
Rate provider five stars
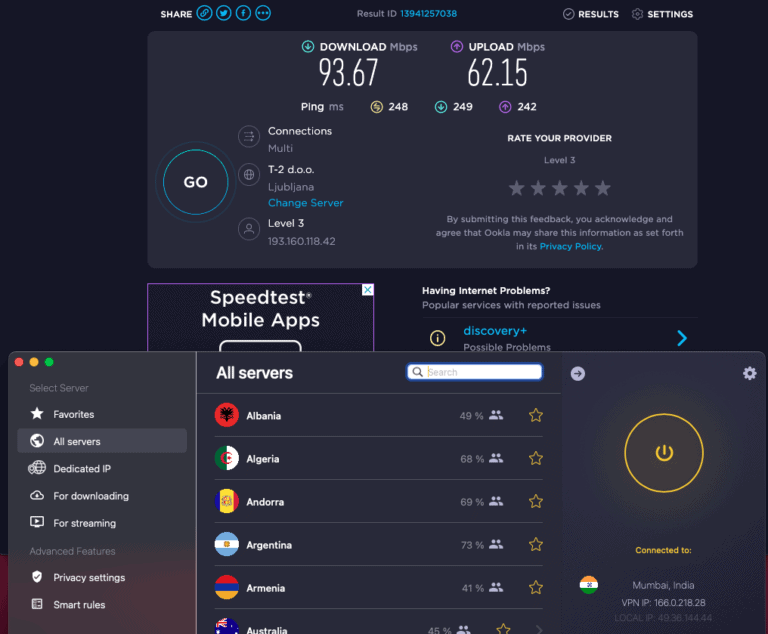tap(602, 188)
